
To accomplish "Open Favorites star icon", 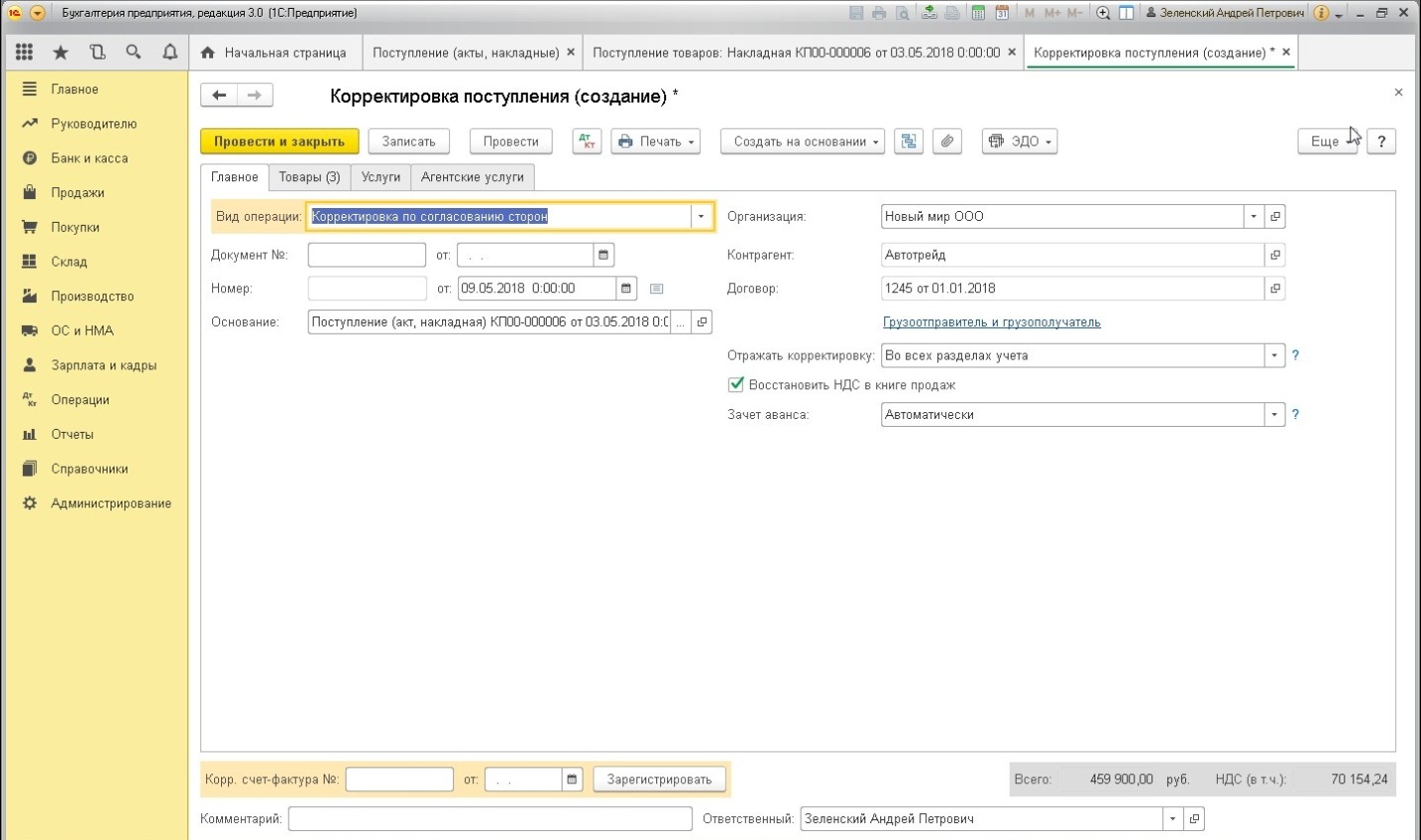I will (61, 52).
